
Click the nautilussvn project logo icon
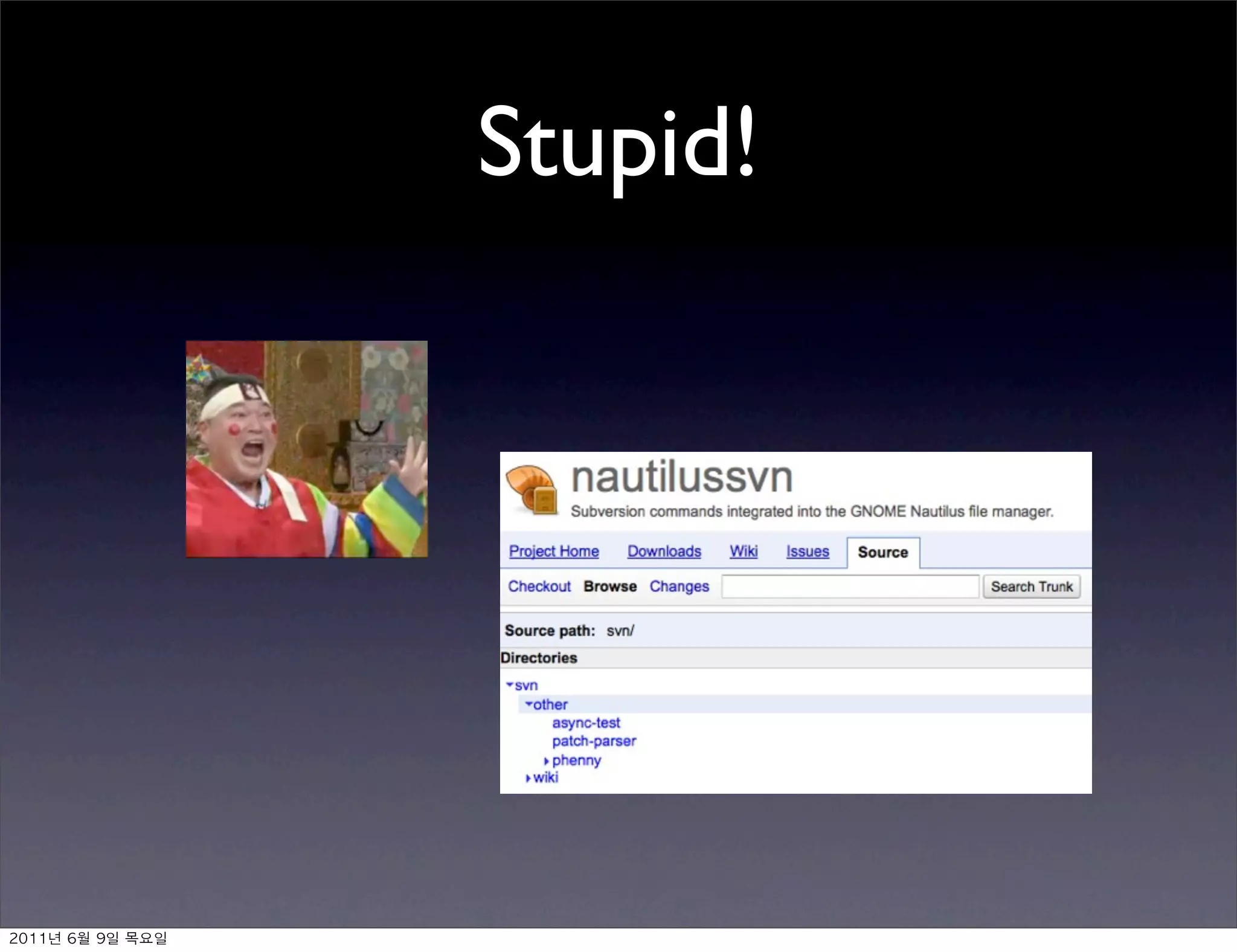(x=532, y=489)
